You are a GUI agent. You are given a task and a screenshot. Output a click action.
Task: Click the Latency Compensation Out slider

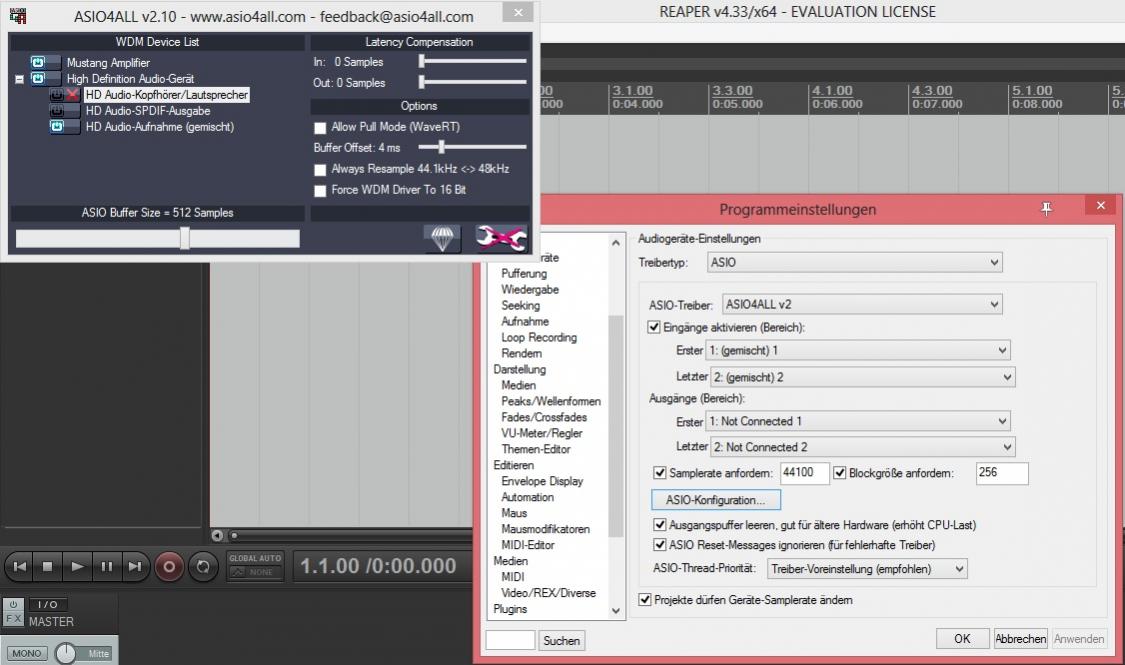click(x=473, y=82)
